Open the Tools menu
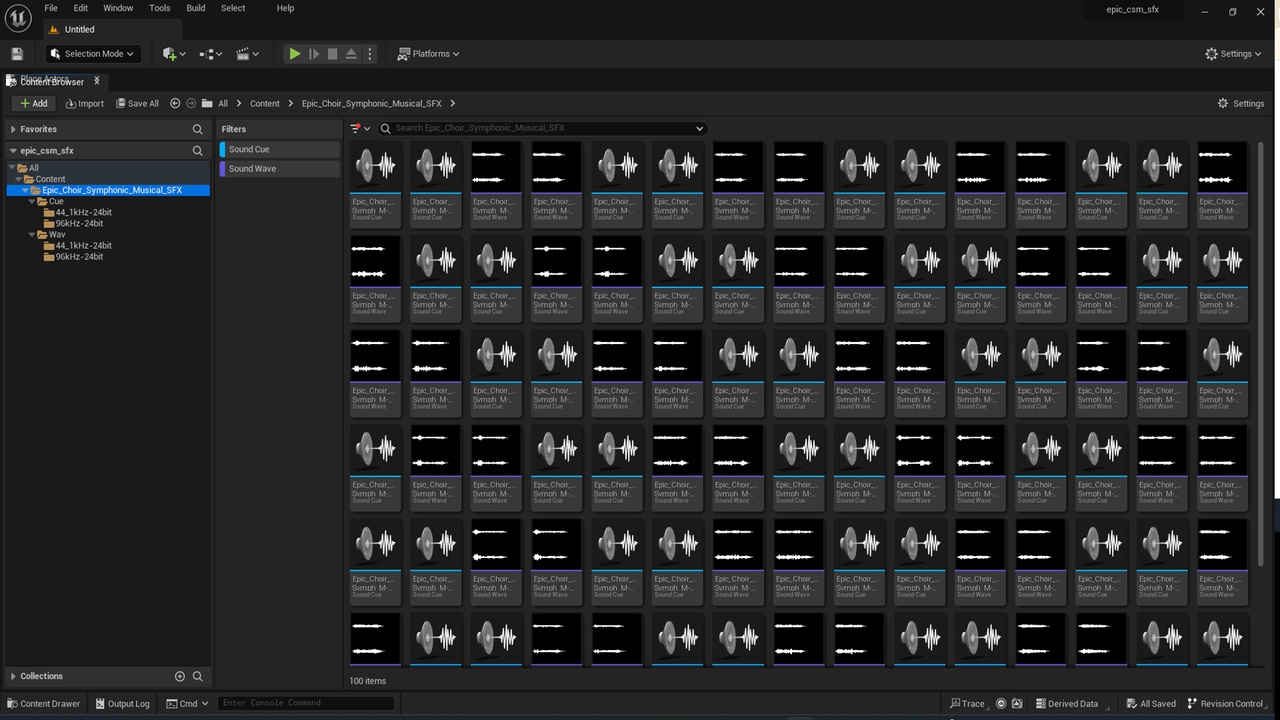 (160, 8)
